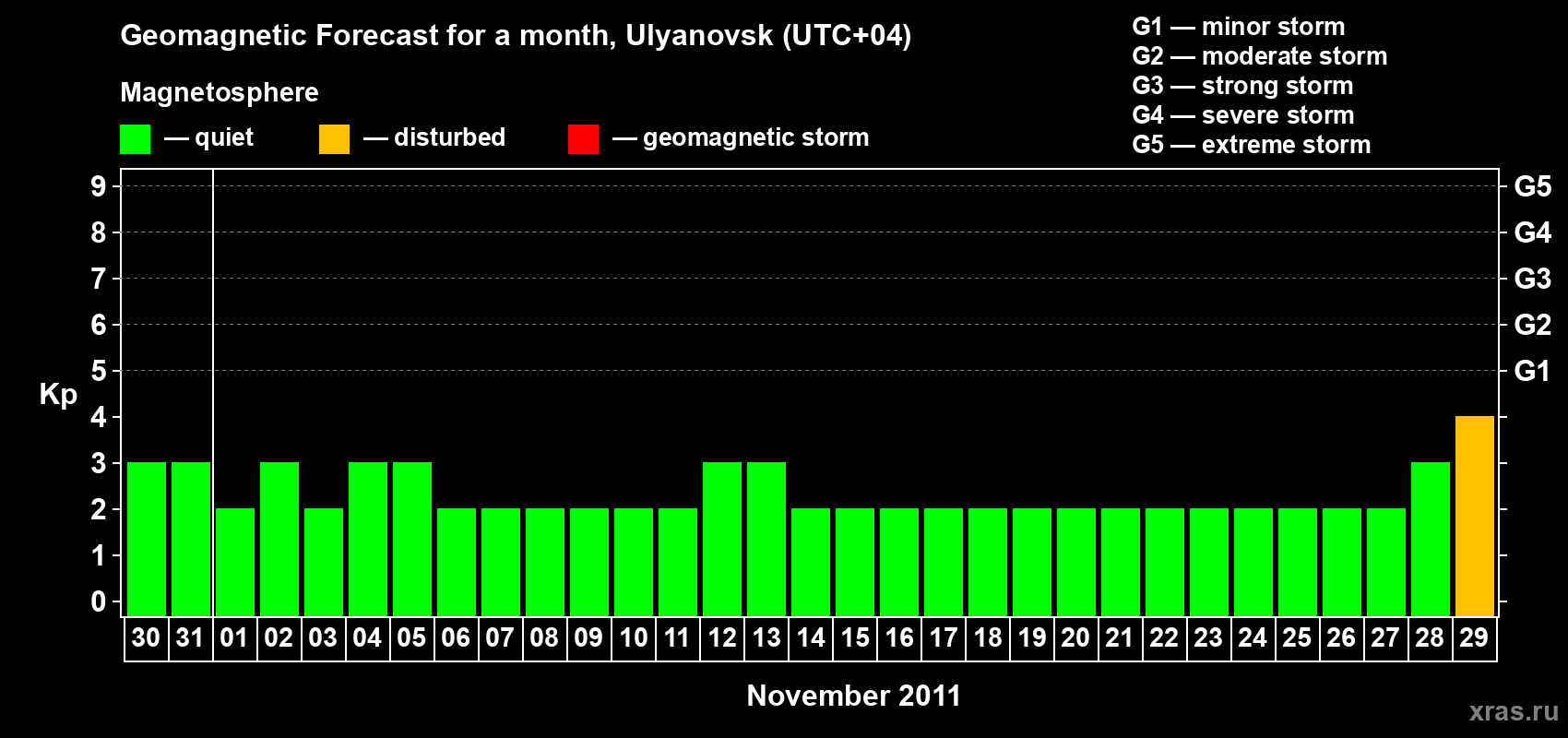Viewport: 1568px width, 738px height.
Task: Click the 'quiet' legend text
Action: (x=224, y=138)
